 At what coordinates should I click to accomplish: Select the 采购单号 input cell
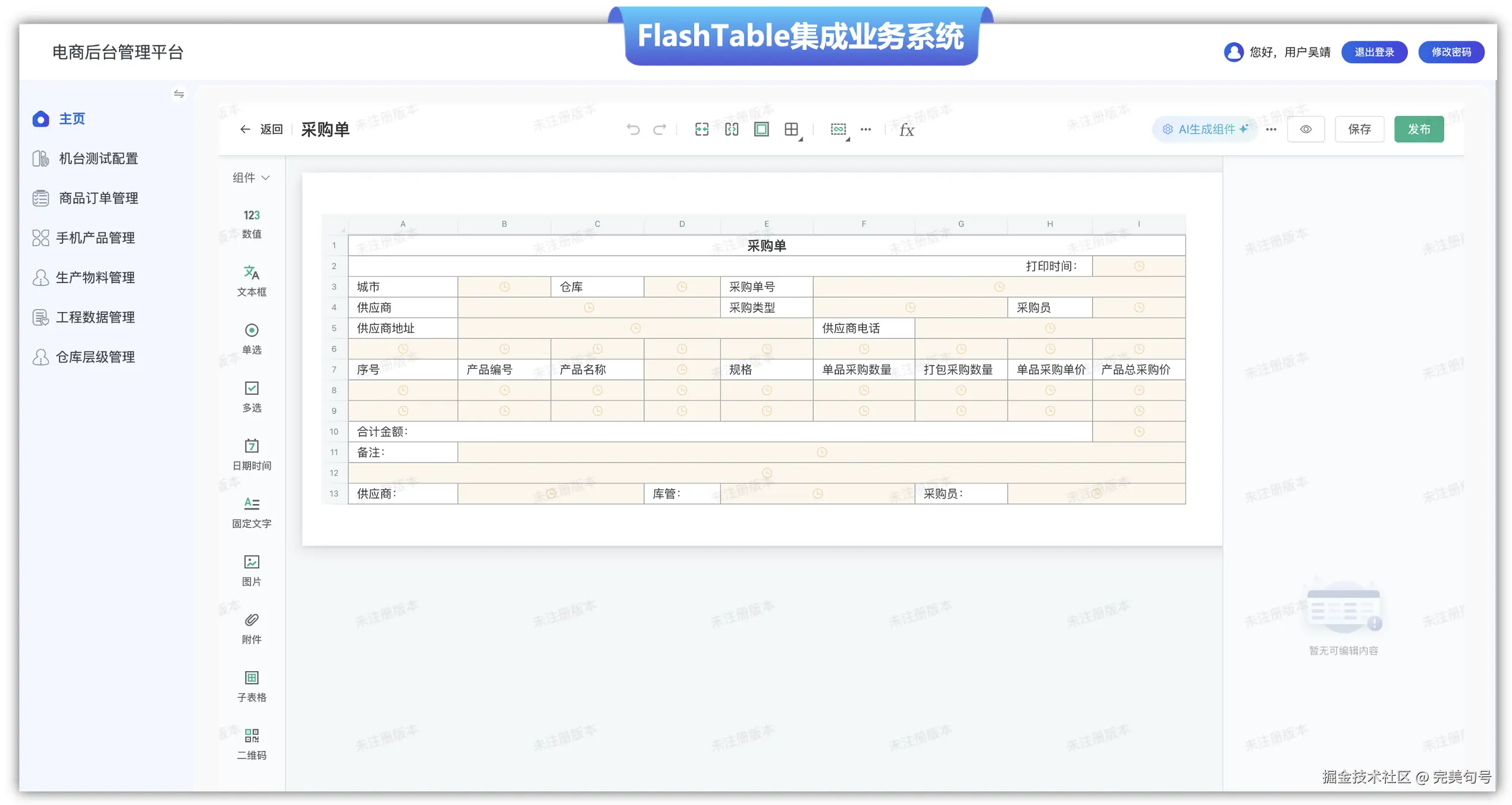coord(998,287)
